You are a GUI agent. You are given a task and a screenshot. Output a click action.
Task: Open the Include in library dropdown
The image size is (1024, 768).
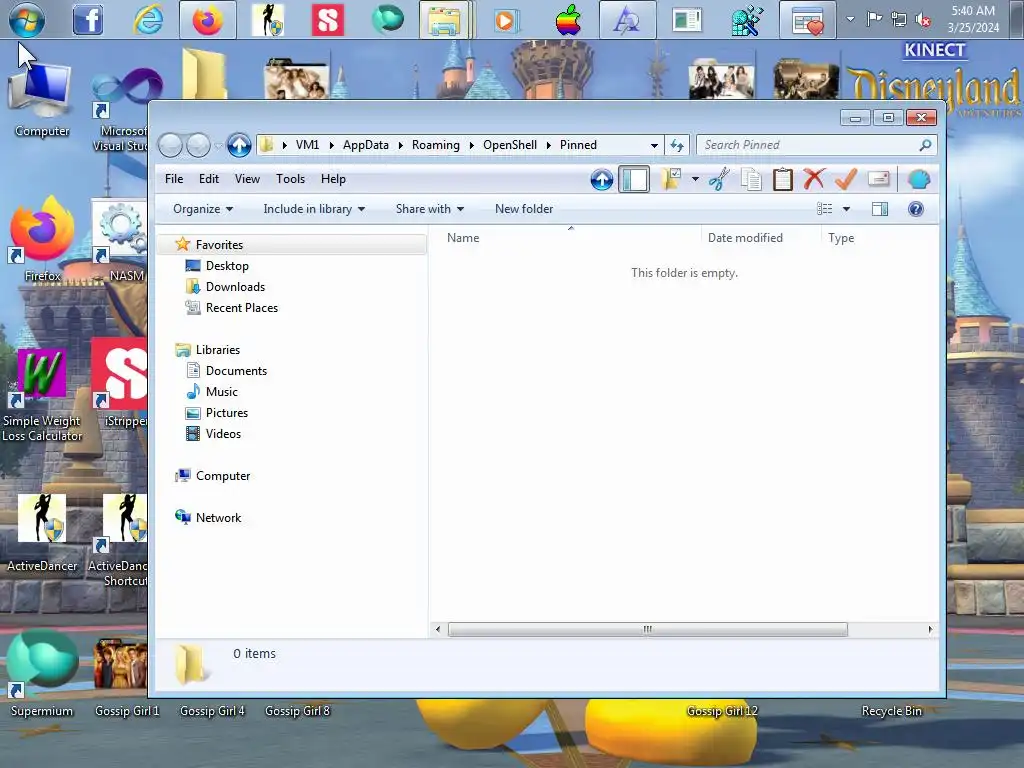click(x=314, y=209)
